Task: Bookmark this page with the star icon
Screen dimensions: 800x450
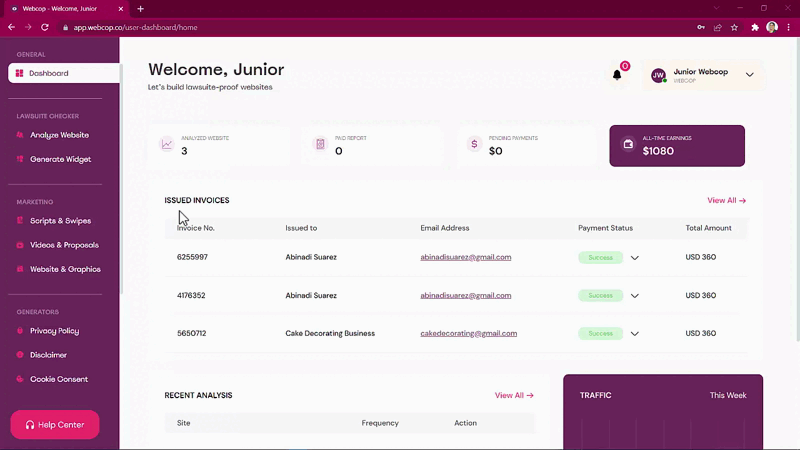Action: point(734,28)
